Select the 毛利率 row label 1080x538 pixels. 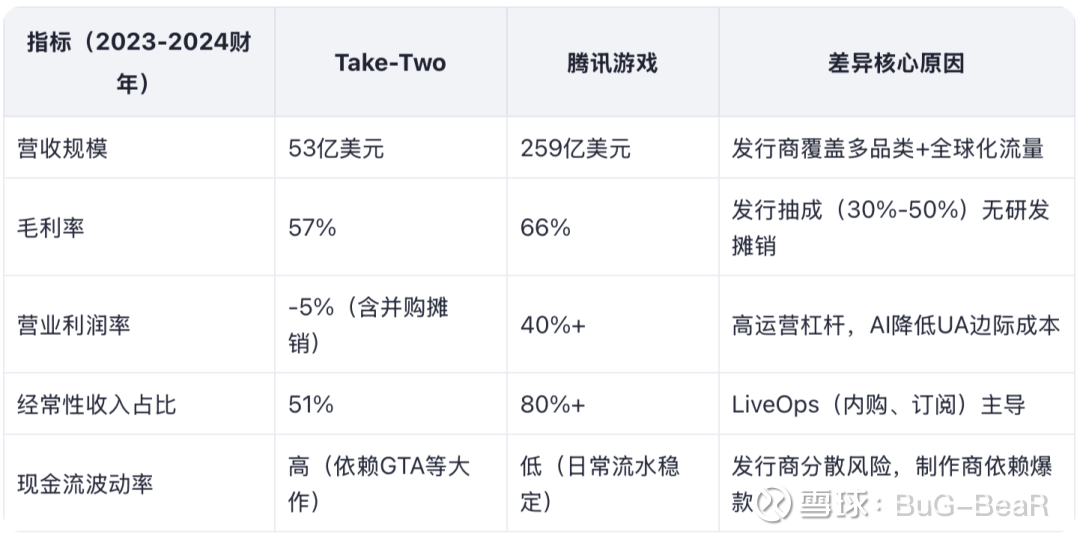[x=51, y=227]
